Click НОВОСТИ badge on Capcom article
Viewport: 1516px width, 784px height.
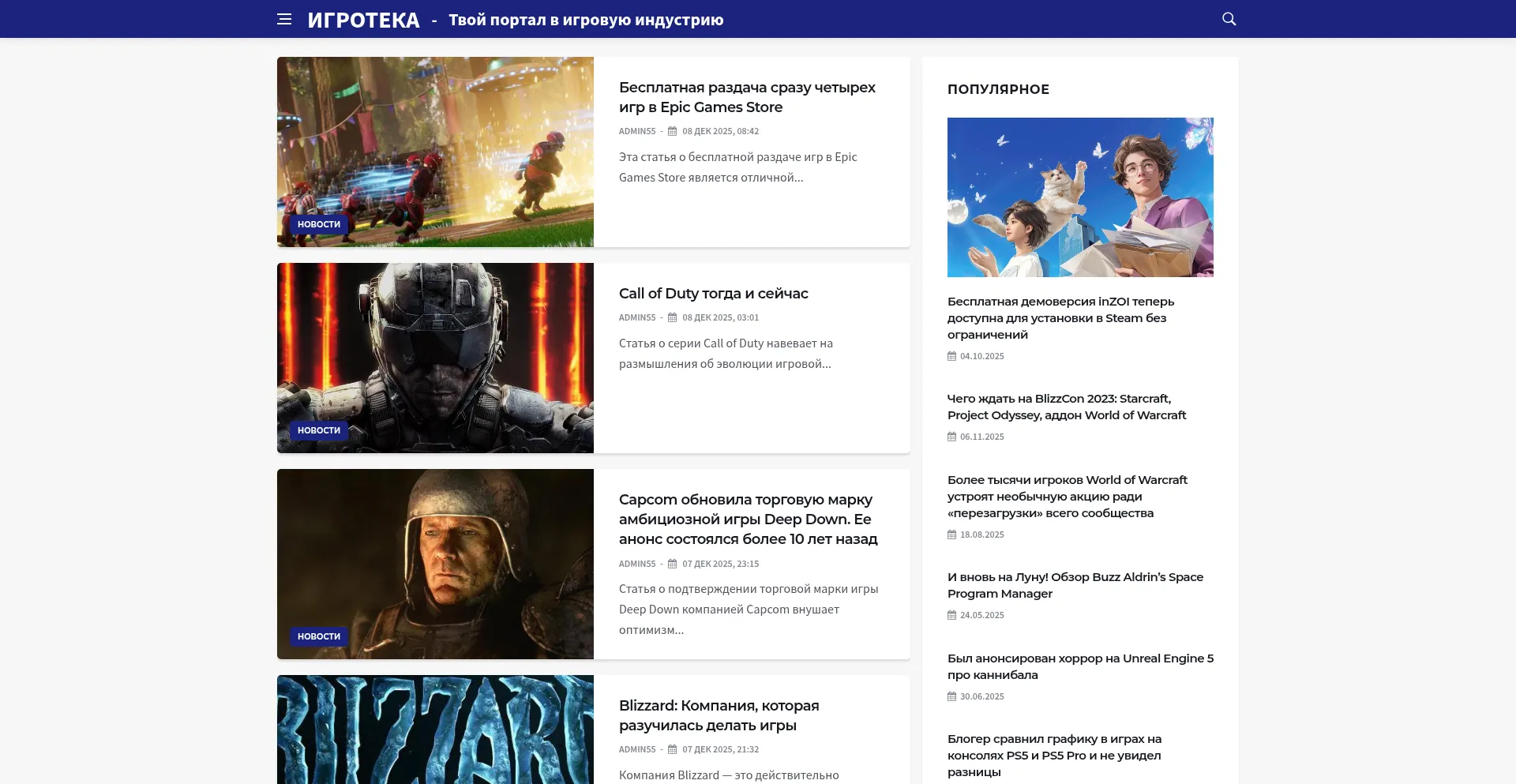point(319,636)
